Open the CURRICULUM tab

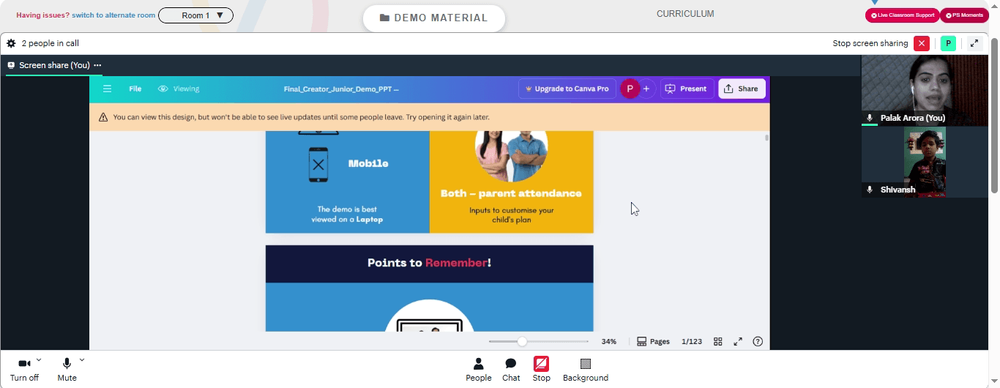coord(686,13)
